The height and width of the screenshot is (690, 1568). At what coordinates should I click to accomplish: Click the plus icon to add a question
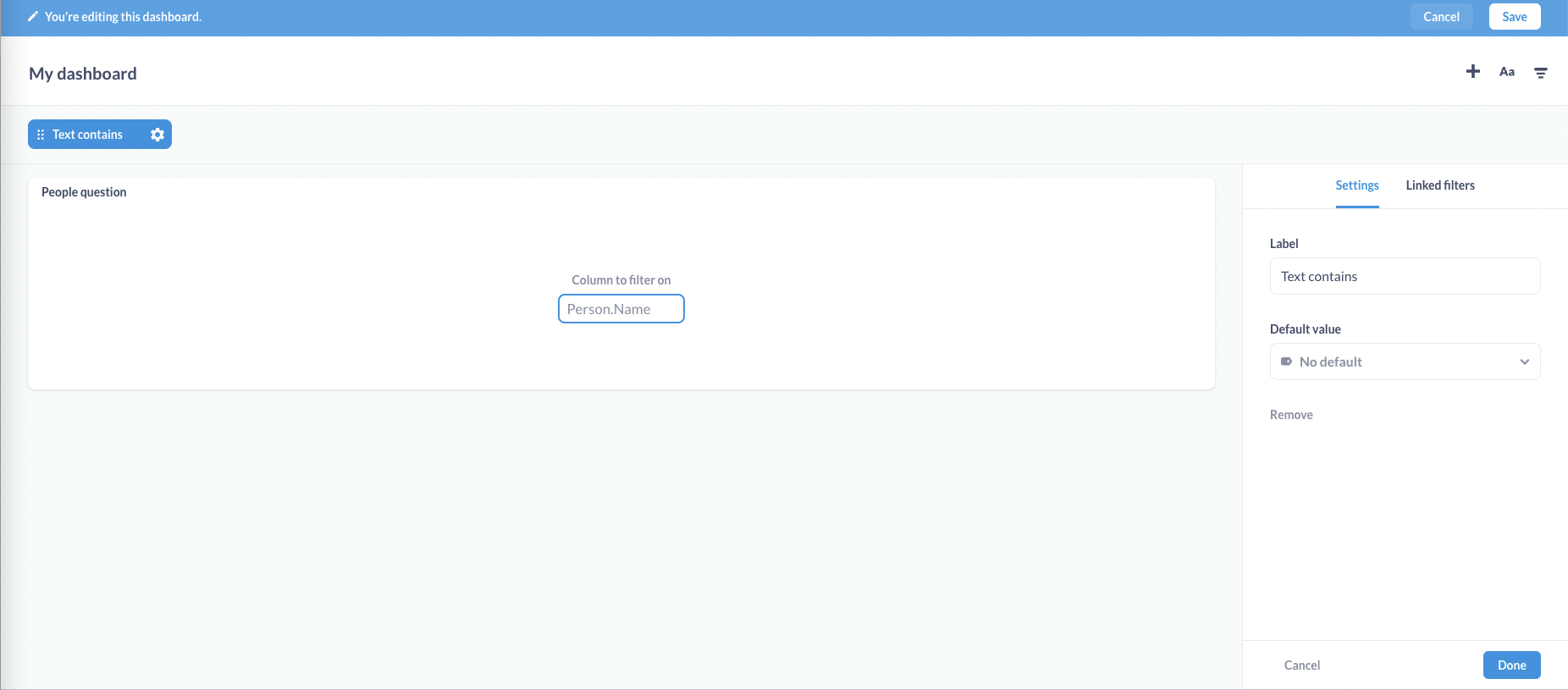tap(1473, 72)
